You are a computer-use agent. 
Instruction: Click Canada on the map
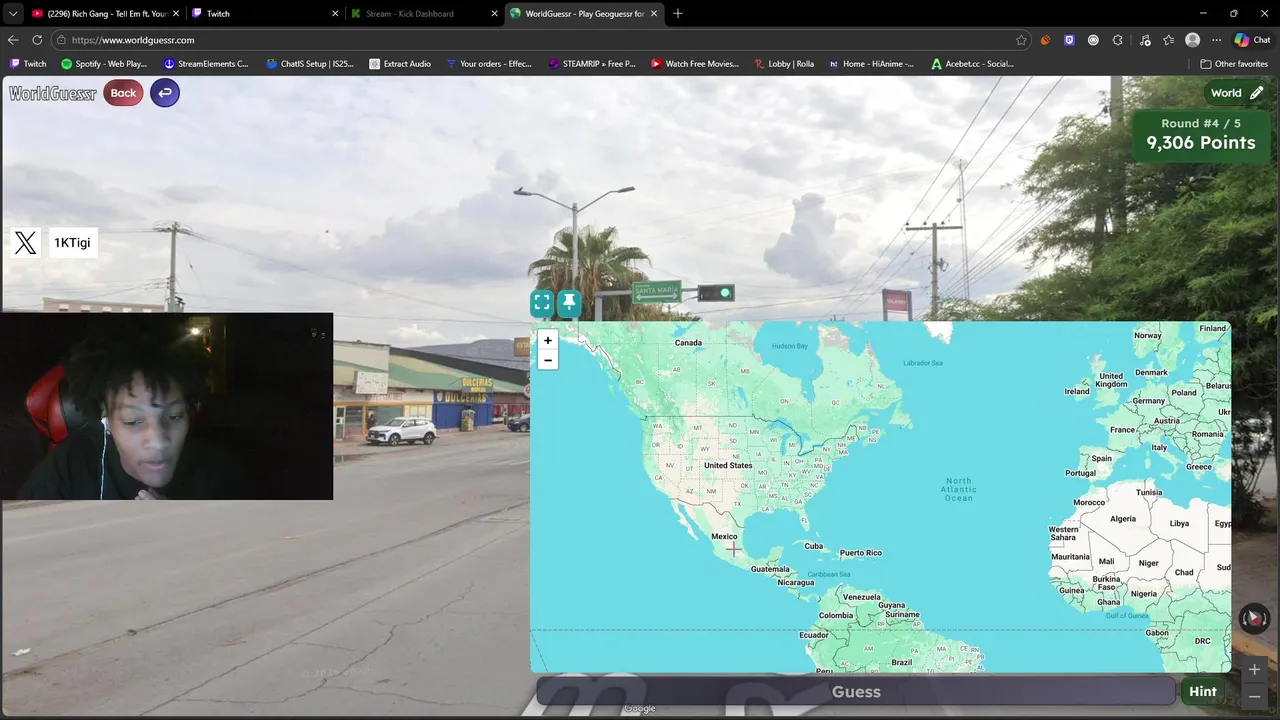pos(688,343)
